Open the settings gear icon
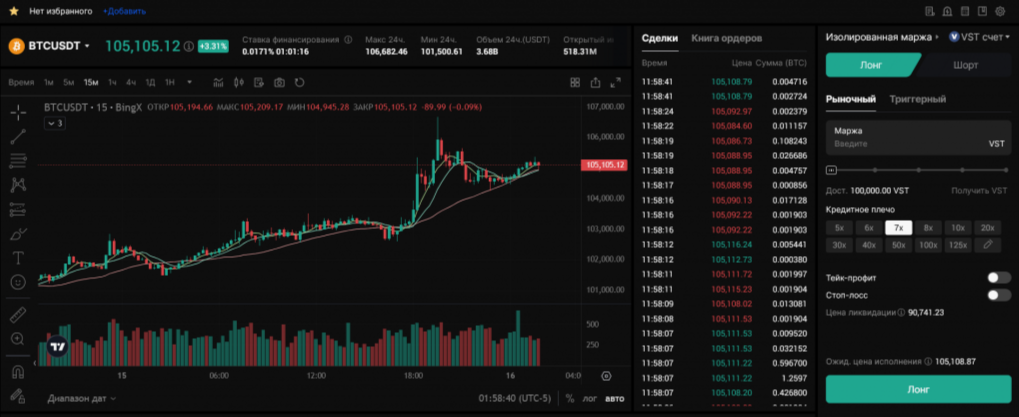Screen dimensions: 1019x417 point(1001,11)
